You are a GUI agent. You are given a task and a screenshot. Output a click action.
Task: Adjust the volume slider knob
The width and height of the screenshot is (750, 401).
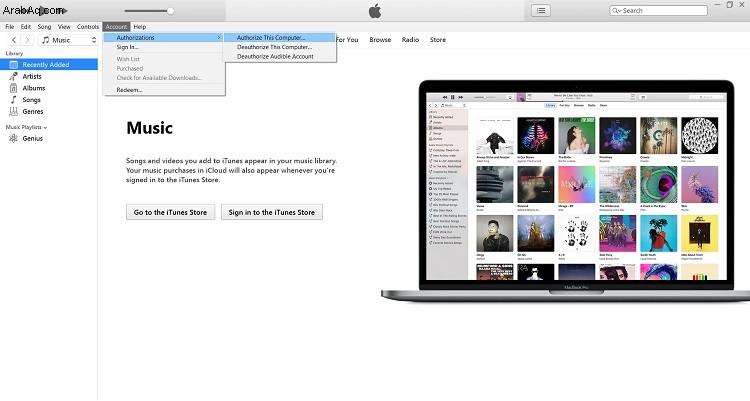click(x=170, y=11)
